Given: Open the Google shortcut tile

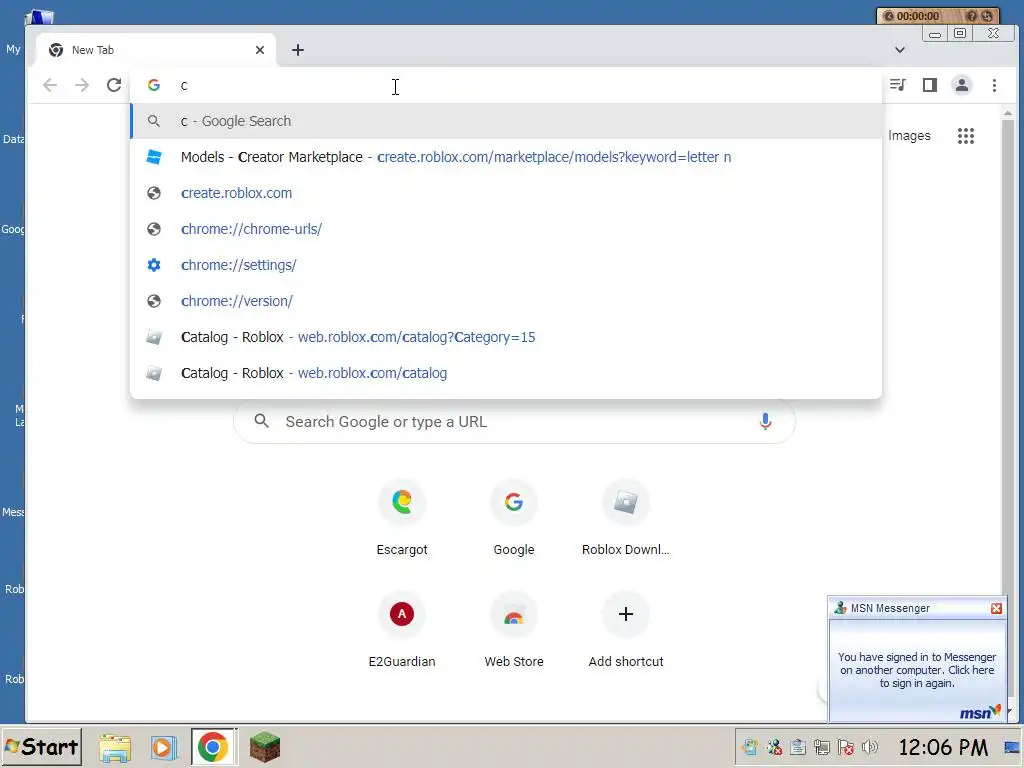Looking at the screenshot, I should [514, 517].
